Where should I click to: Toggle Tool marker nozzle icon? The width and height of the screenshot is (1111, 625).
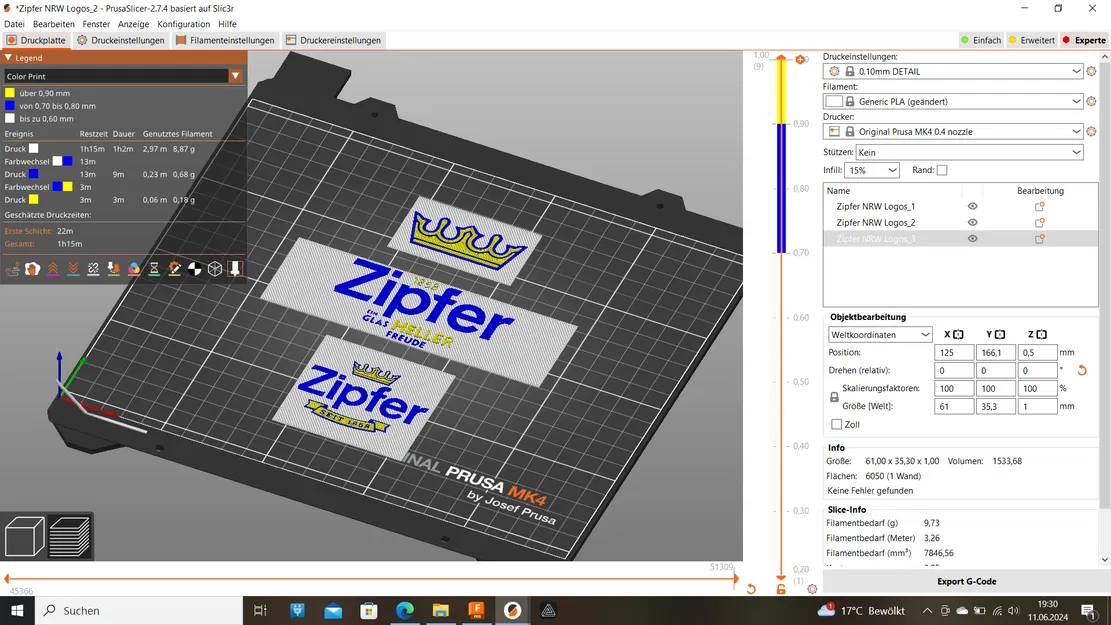[x=235, y=269]
